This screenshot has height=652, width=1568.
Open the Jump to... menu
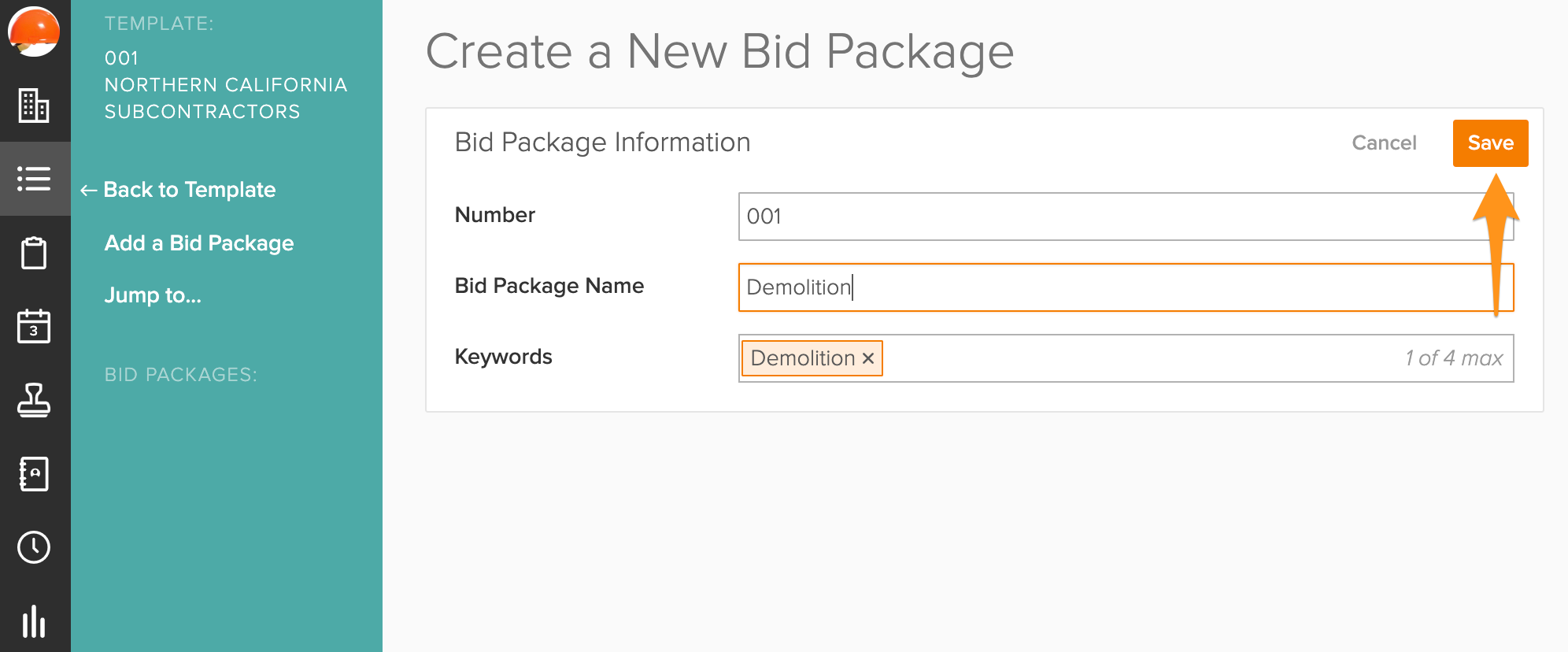pyautogui.click(x=153, y=295)
